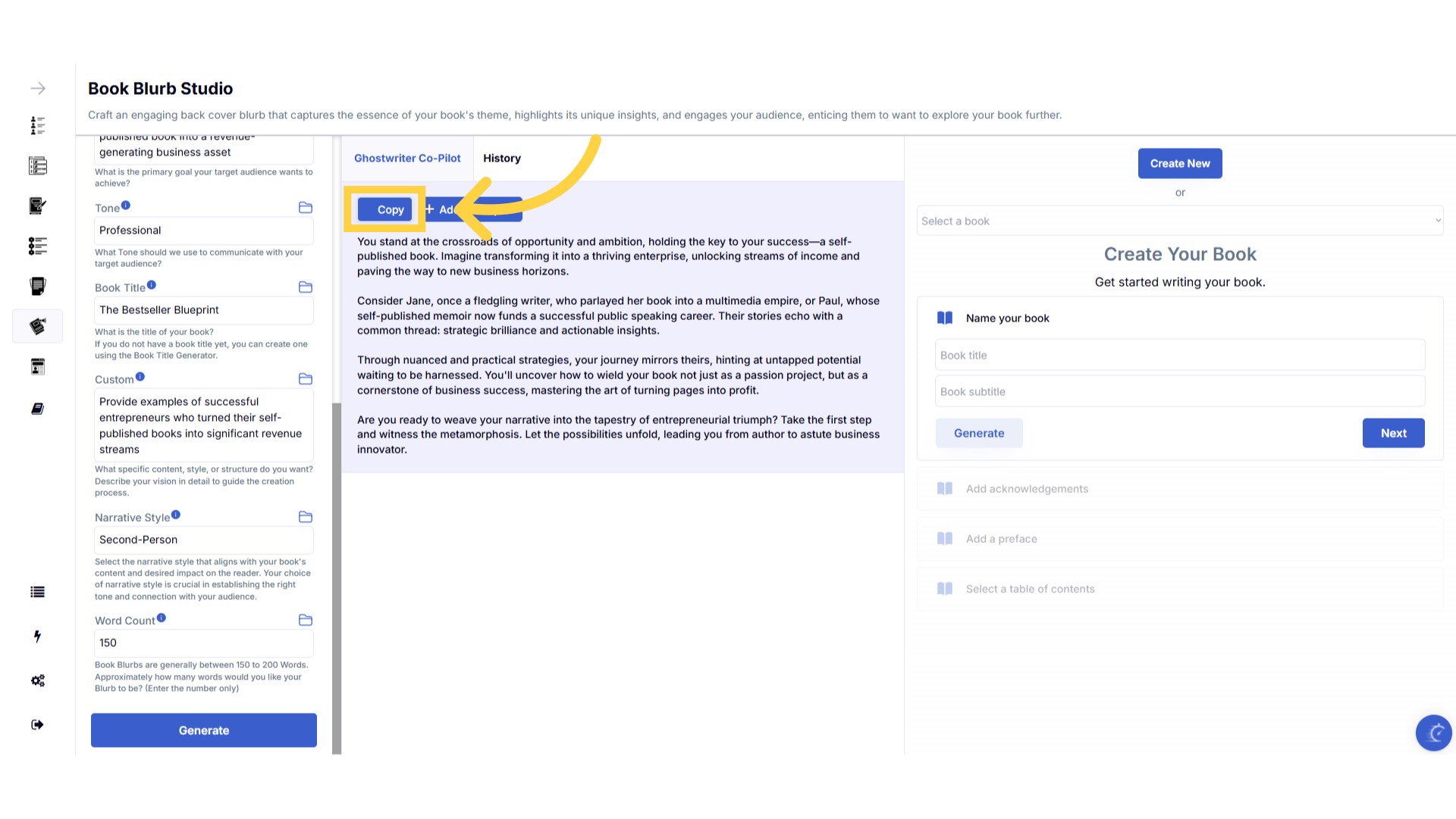1456x819 pixels.
Task: Open folder icon next to Book Title
Action: [x=306, y=287]
